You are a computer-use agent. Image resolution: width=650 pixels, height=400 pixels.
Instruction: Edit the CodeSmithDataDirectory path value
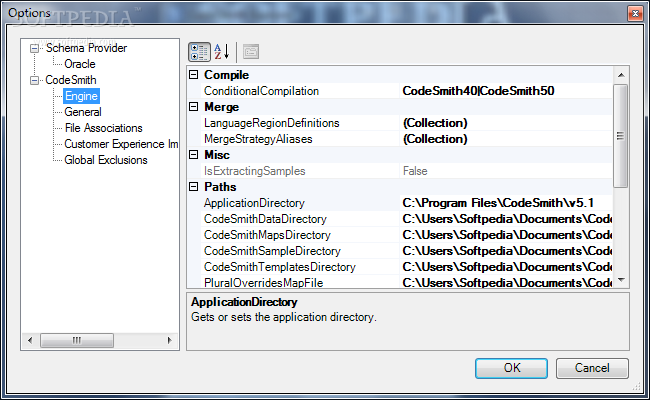pos(506,219)
